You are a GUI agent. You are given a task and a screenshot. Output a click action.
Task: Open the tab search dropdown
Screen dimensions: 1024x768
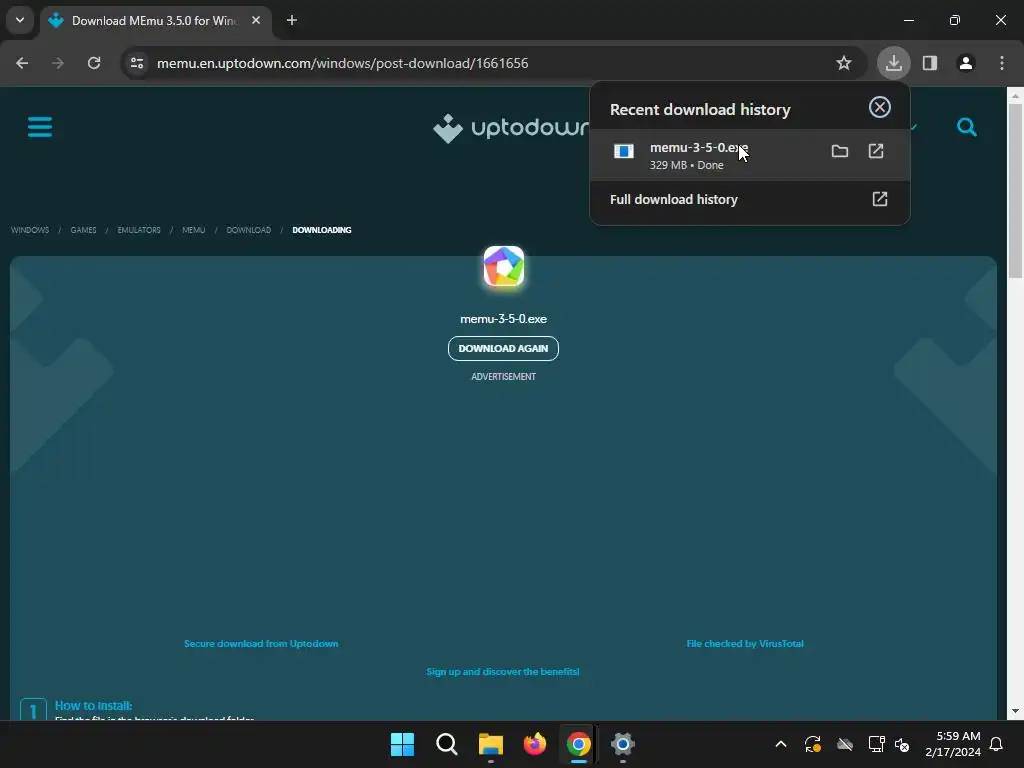tap(20, 20)
